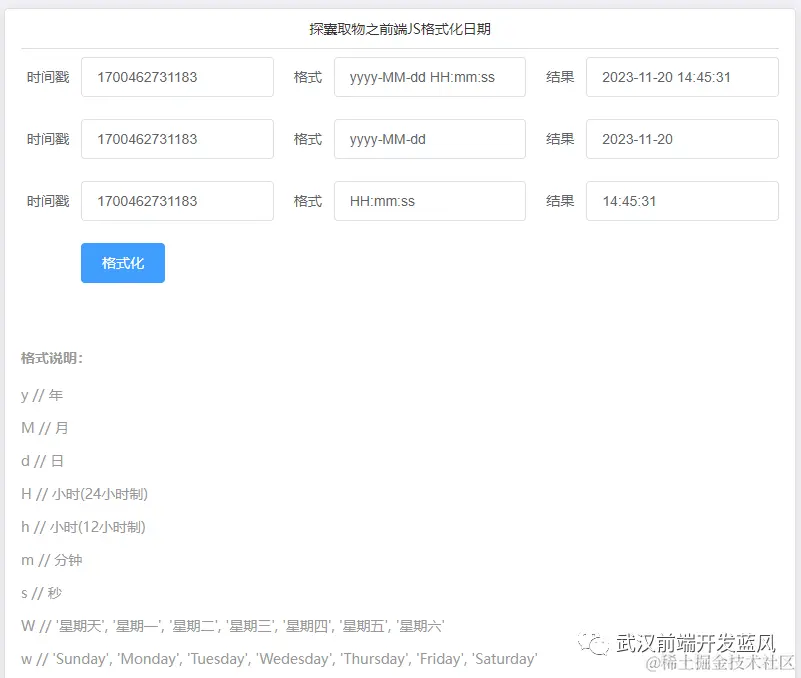Select the yyyy-MM-dd only format field

coord(430,139)
